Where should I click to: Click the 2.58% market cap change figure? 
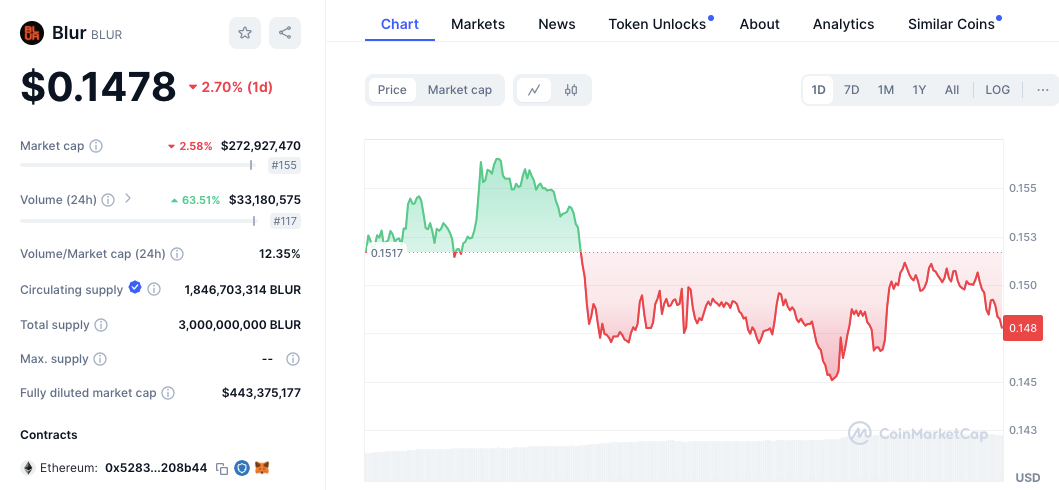tap(190, 146)
